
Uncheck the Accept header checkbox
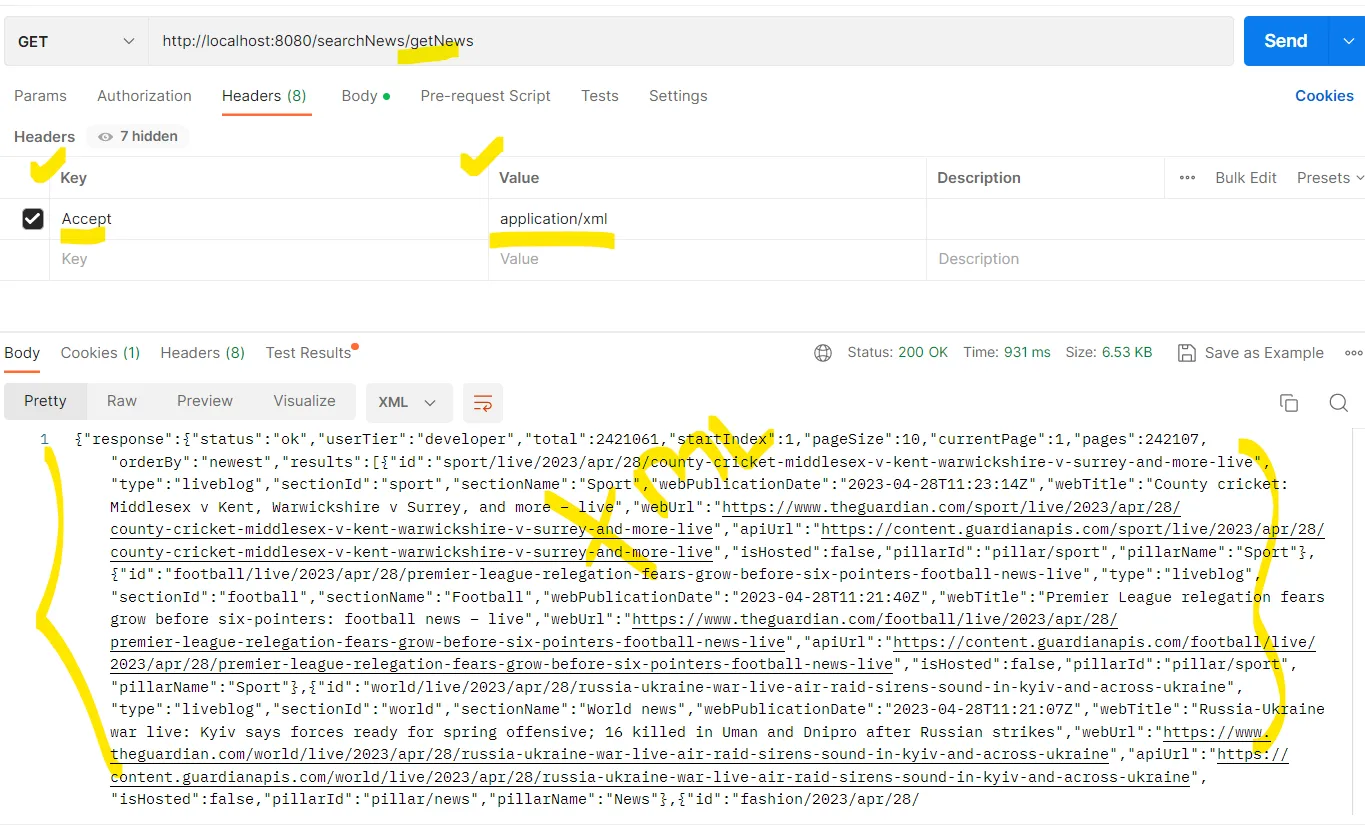click(33, 219)
